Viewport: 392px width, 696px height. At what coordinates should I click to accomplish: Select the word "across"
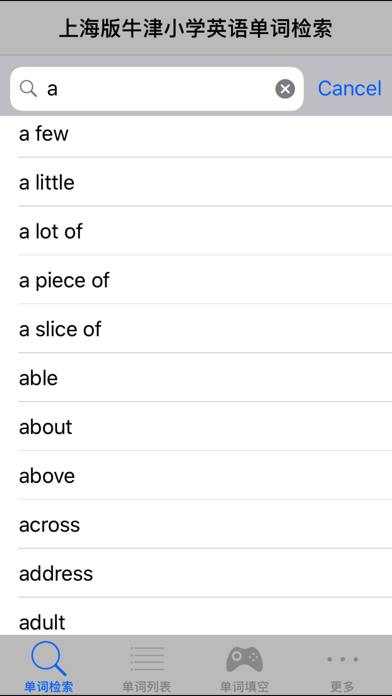point(196,524)
